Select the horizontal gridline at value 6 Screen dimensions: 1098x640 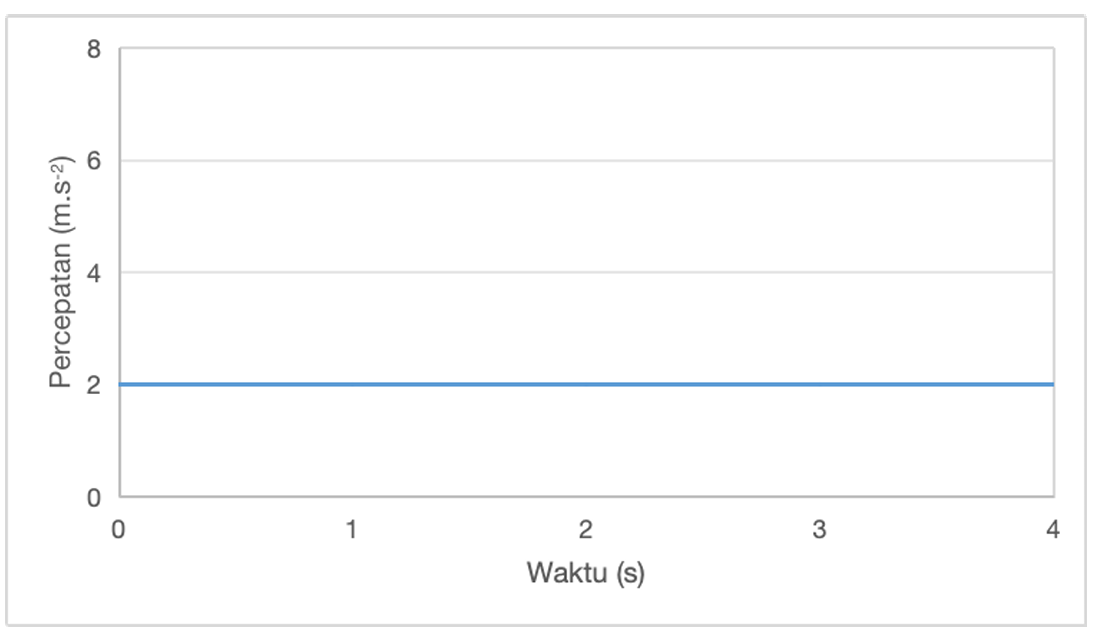point(586,160)
